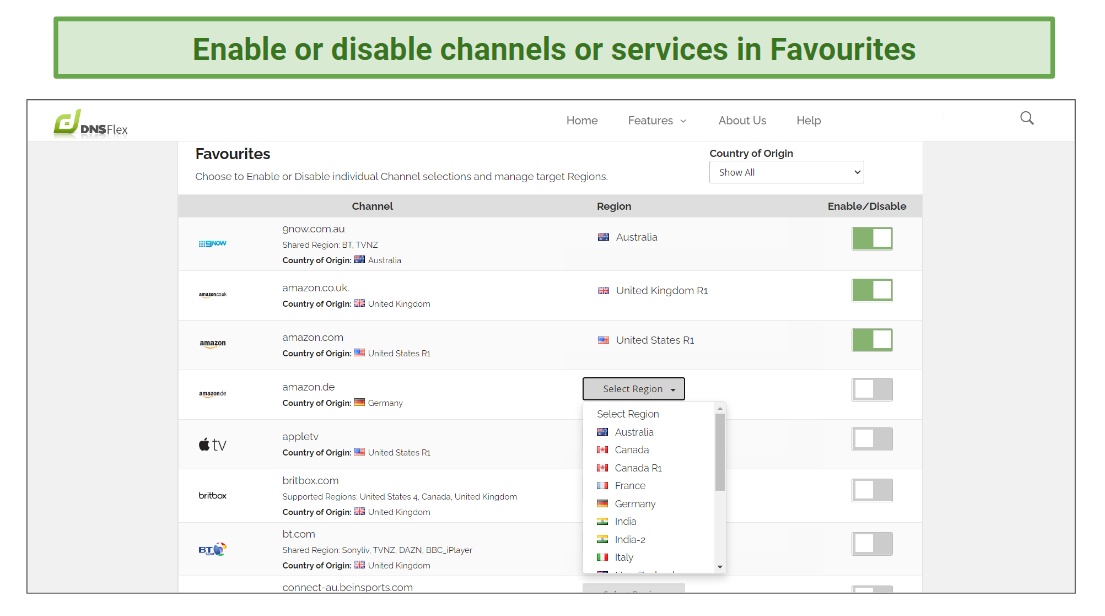Enable the britbox.com channel toggle
The width and height of the screenshot is (1105, 616).
click(x=872, y=490)
